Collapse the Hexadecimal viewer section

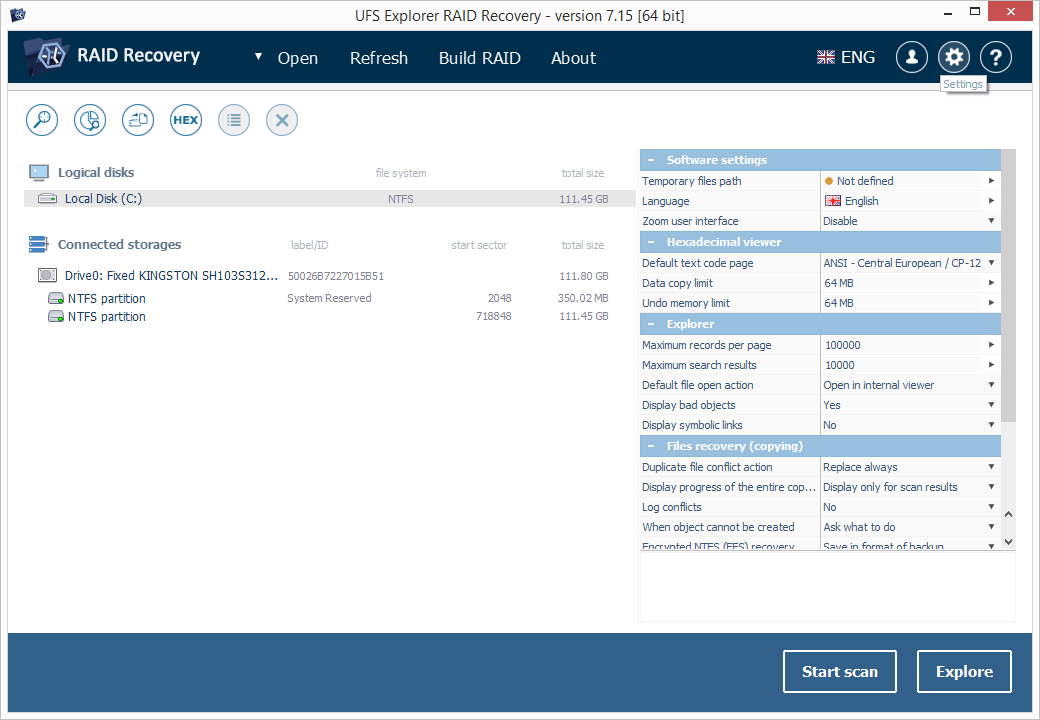click(x=651, y=242)
